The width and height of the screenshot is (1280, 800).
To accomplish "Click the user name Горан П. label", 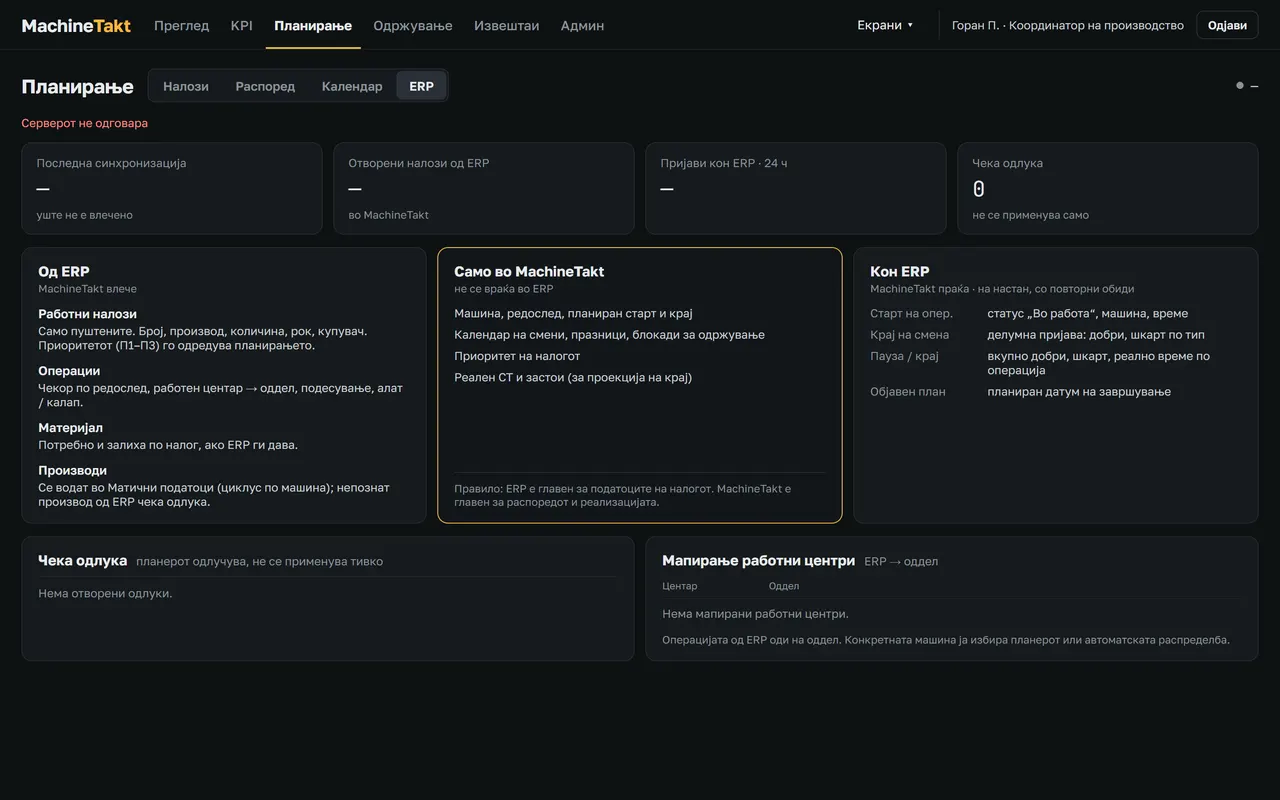I will (975, 25).
